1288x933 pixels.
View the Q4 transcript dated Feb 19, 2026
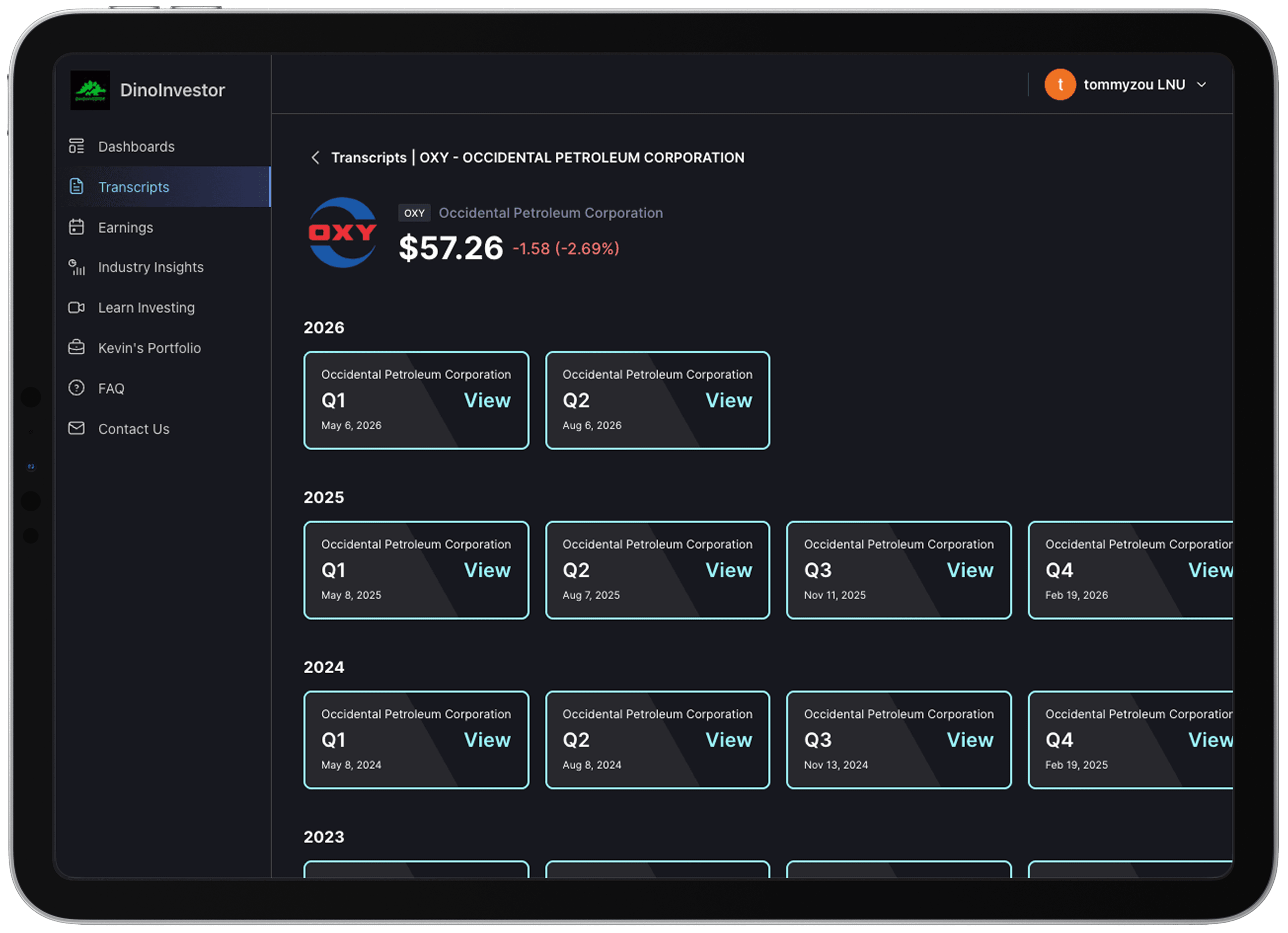click(x=1211, y=571)
